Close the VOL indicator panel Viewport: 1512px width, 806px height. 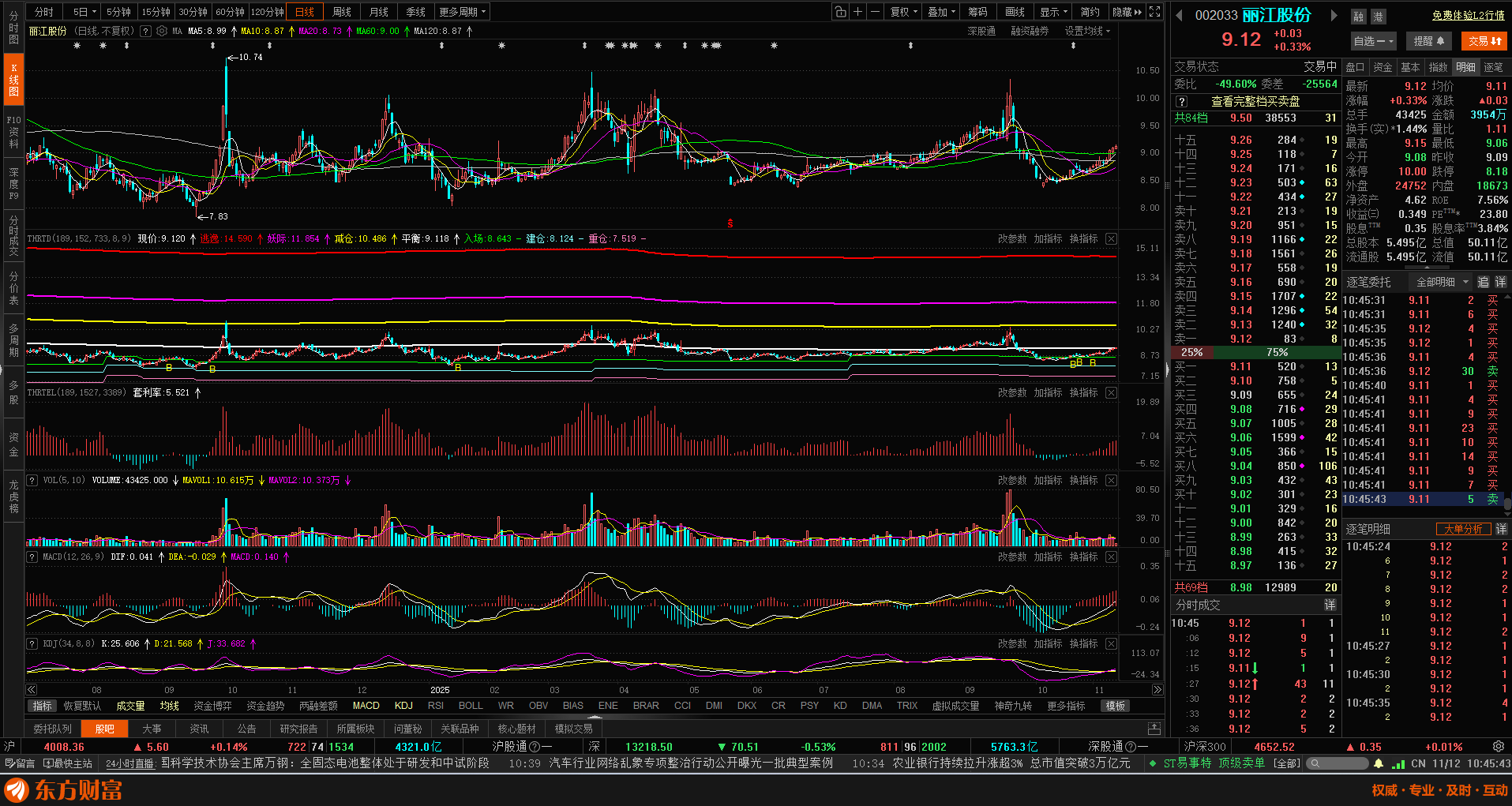tap(1111, 480)
